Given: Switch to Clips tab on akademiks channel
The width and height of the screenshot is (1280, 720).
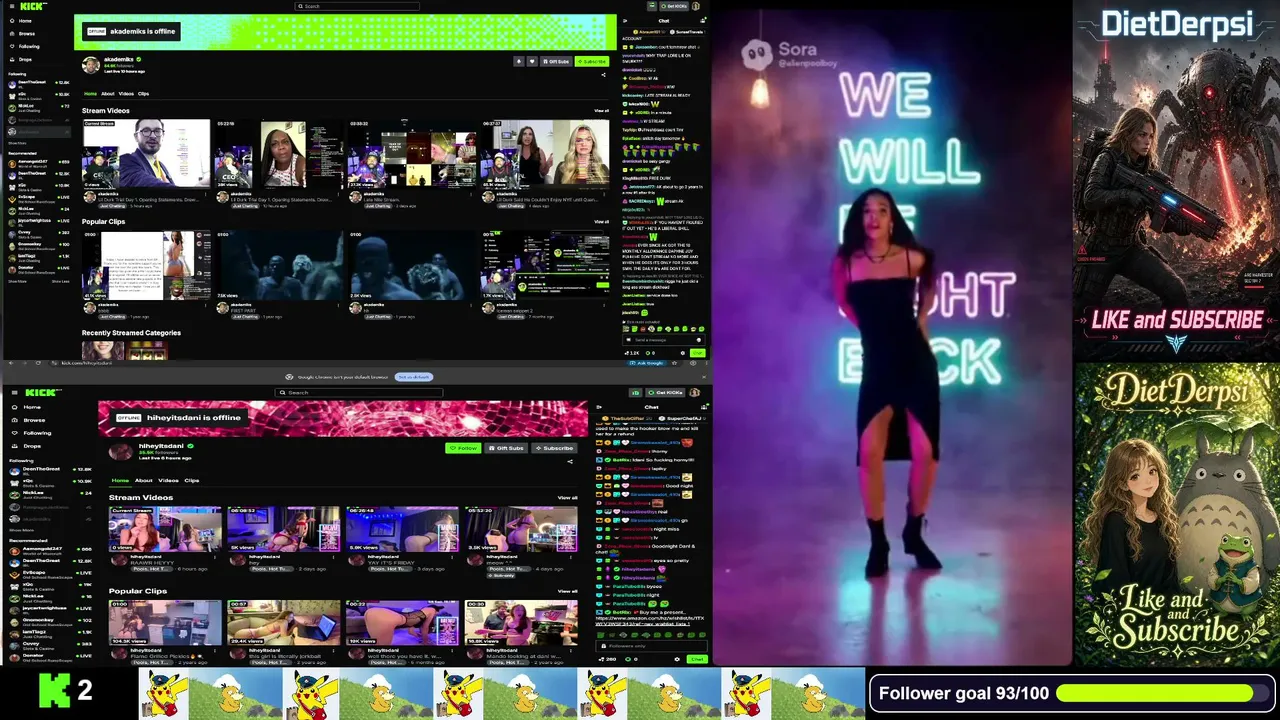Looking at the screenshot, I should pos(143,94).
